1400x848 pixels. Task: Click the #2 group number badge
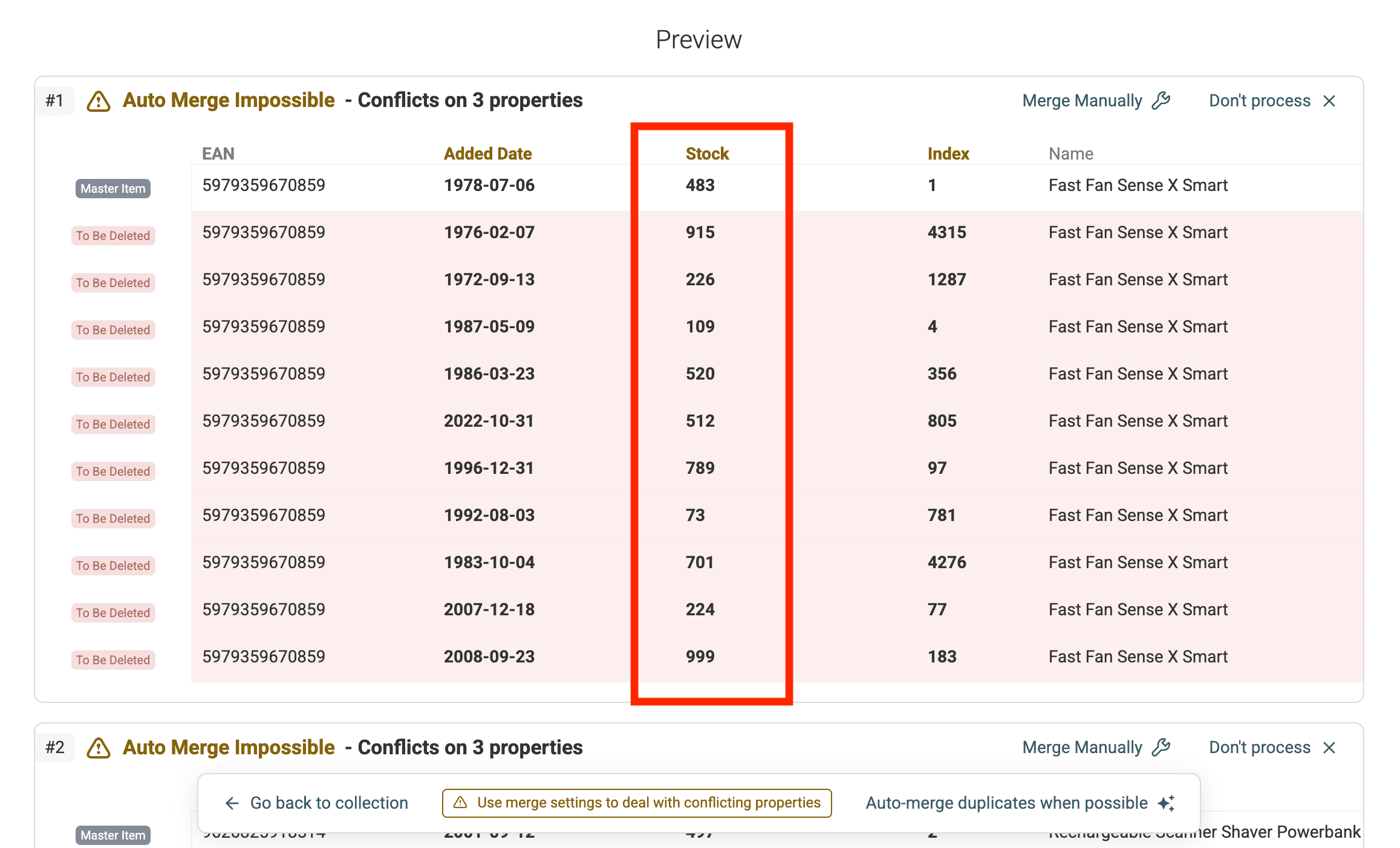click(x=54, y=748)
